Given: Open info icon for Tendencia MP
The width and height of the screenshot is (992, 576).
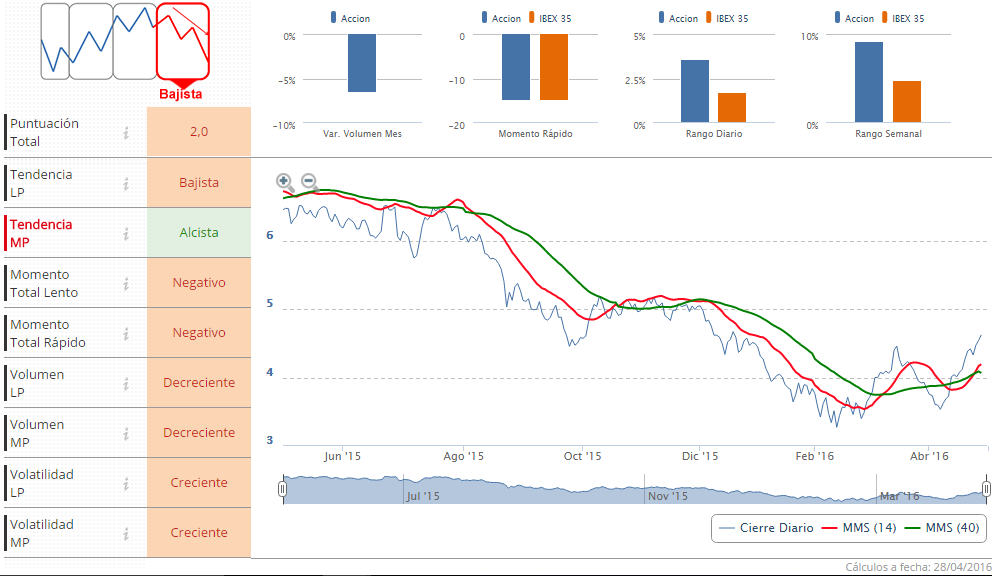Looking at the screenshot, I should [126, 233].
